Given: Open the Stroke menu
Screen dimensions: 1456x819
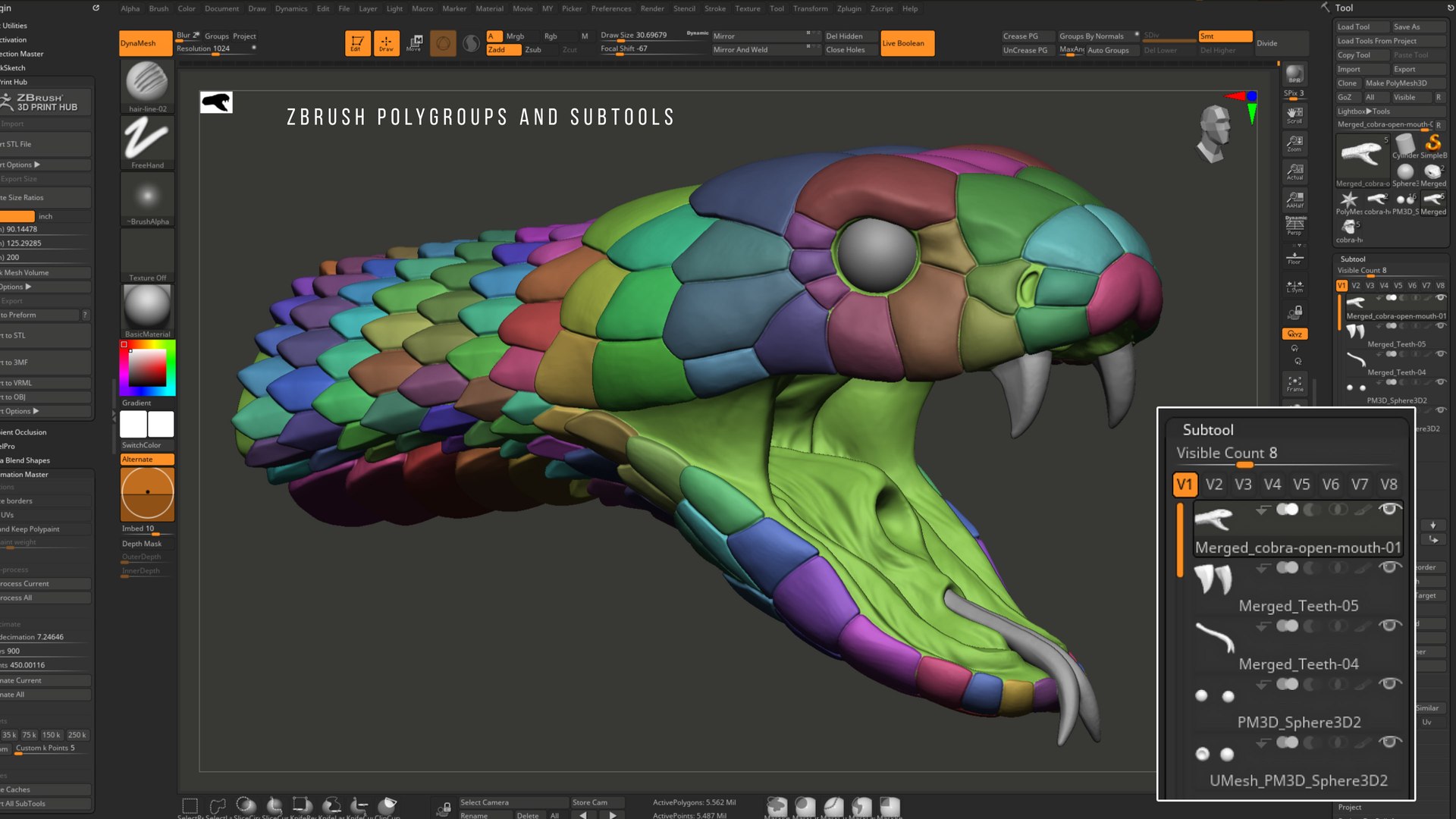Looking at the screenshot, I should tap(714, 8).
